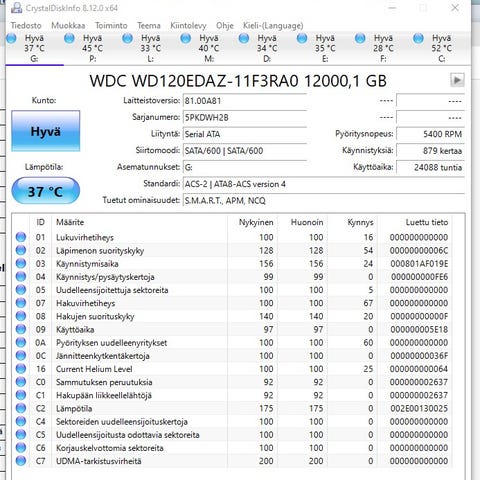This screenshot has width=480, height=480.
Task: Click the Siirtomoodi field SATA/600
Action: coord(245,151)
